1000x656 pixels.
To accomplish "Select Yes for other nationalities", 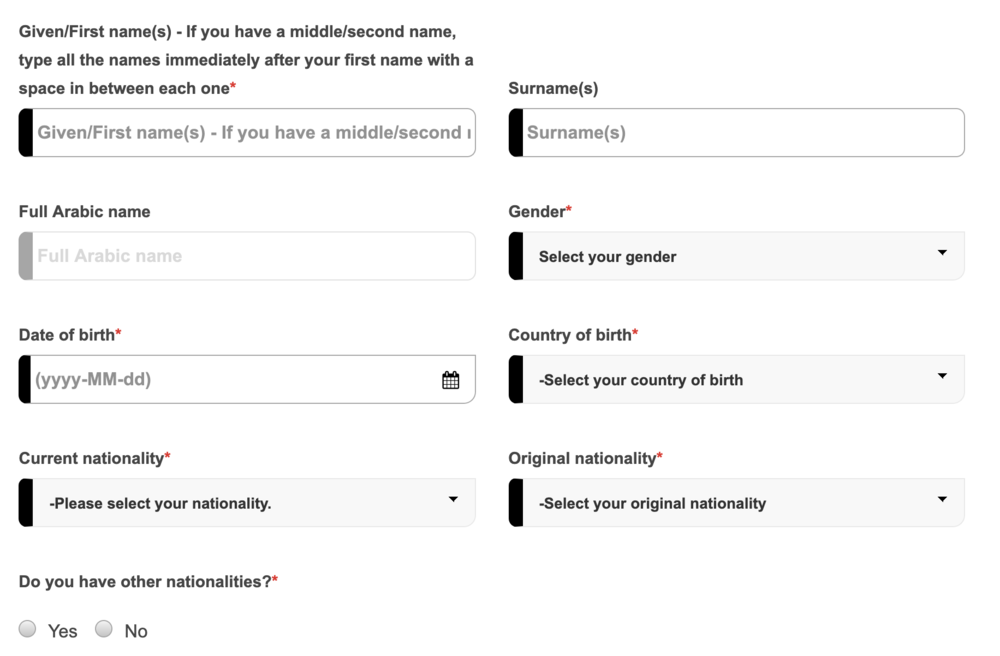I will [28, 629].
